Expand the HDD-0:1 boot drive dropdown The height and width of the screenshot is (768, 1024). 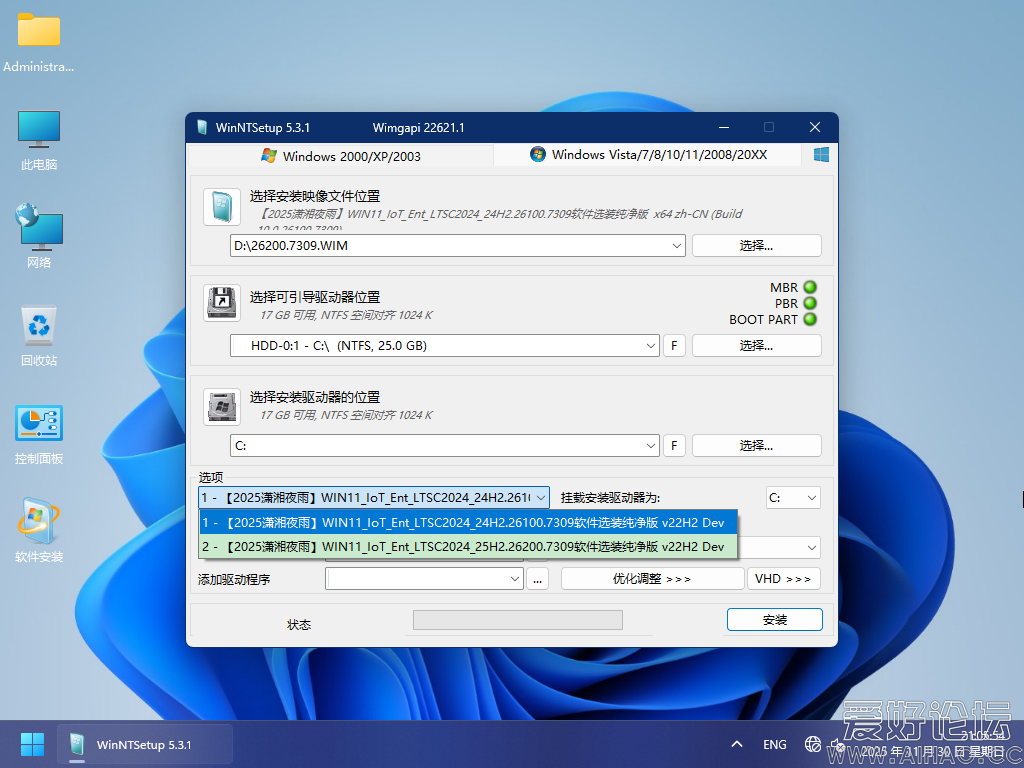pyautogui.click(x=650, y=345)
